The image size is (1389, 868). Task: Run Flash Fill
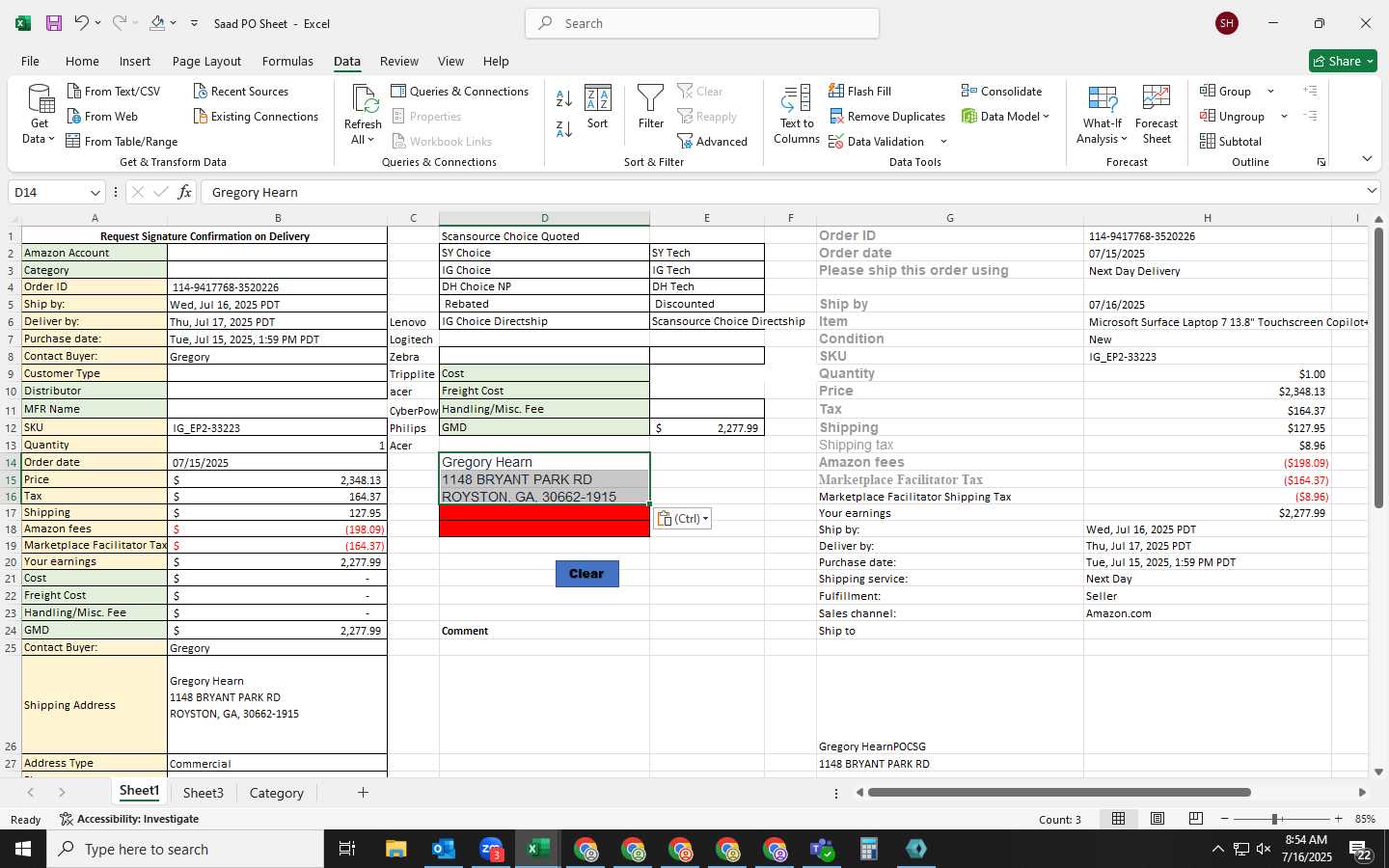tap(859, 91)
